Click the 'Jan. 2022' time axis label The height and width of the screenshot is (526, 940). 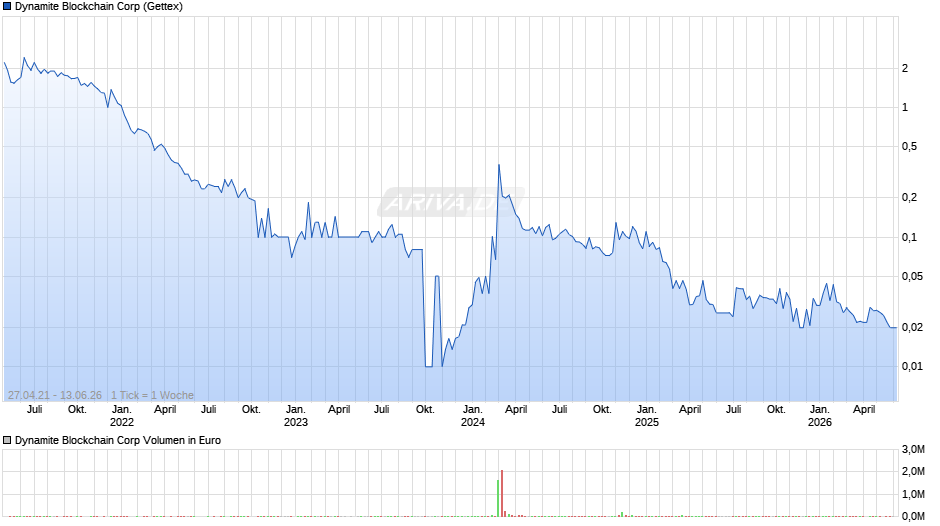click(122, 416)
